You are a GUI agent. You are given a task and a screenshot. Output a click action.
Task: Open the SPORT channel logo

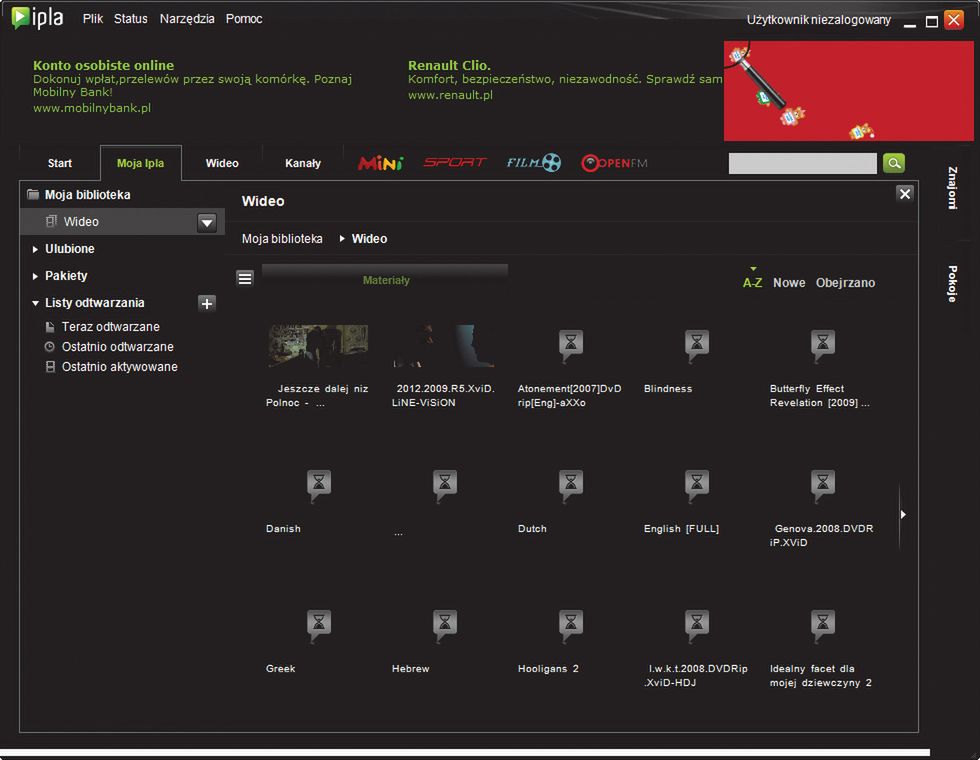[454, 162]
